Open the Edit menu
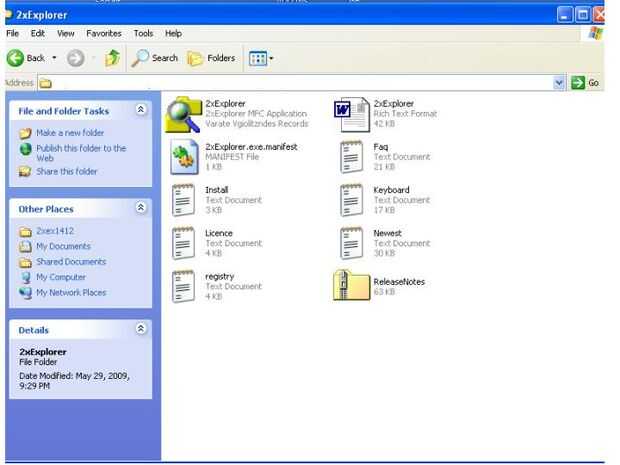 coord(38,34)
